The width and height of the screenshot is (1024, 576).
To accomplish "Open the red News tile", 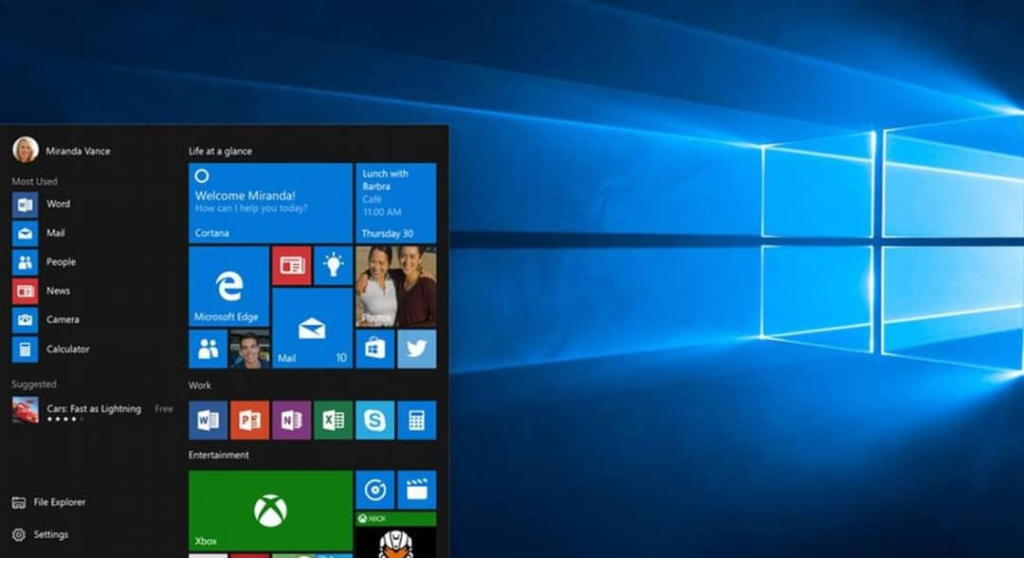I will [x=291, y=265].
